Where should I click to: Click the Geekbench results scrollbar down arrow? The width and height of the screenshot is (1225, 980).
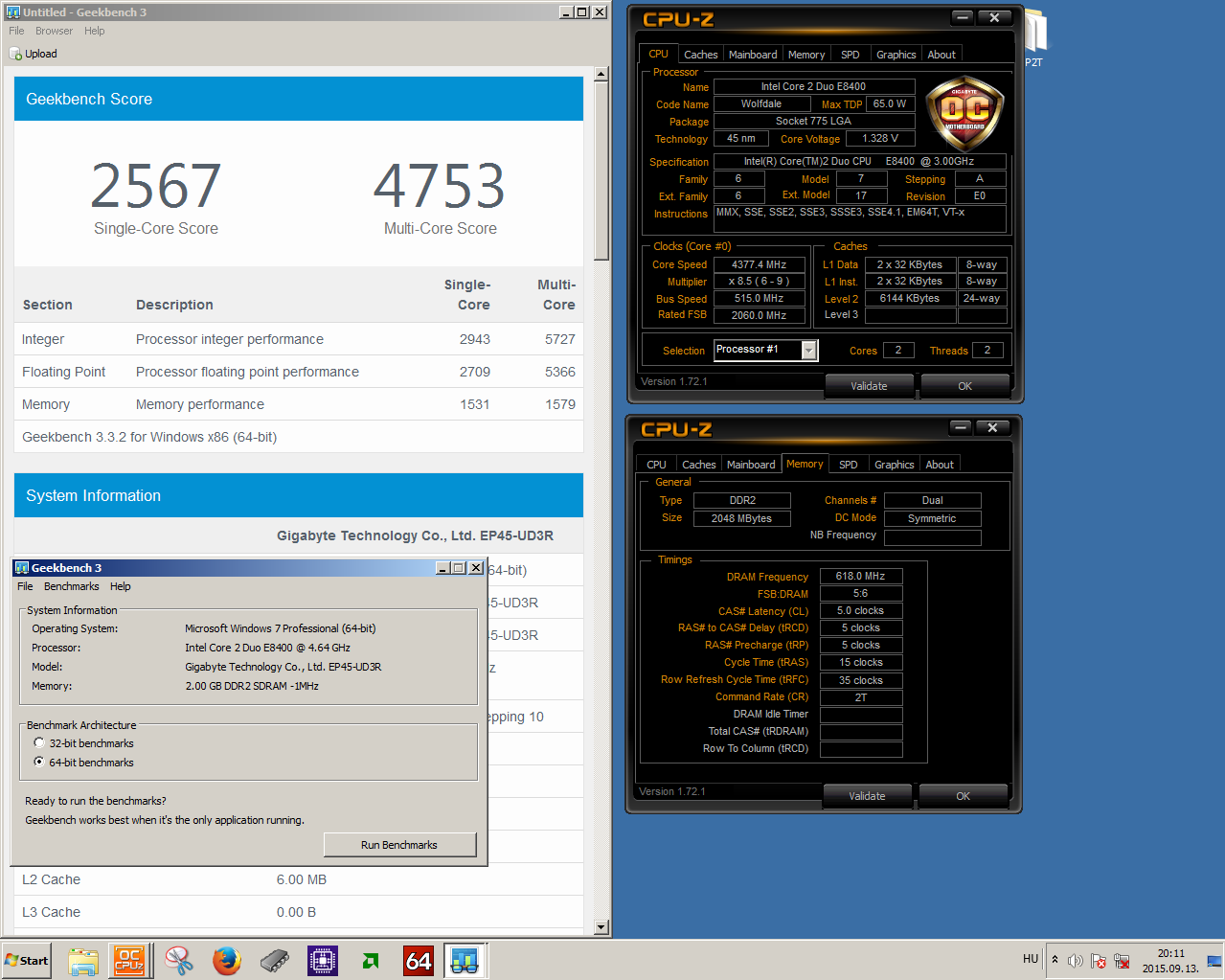tap(601, 927)
